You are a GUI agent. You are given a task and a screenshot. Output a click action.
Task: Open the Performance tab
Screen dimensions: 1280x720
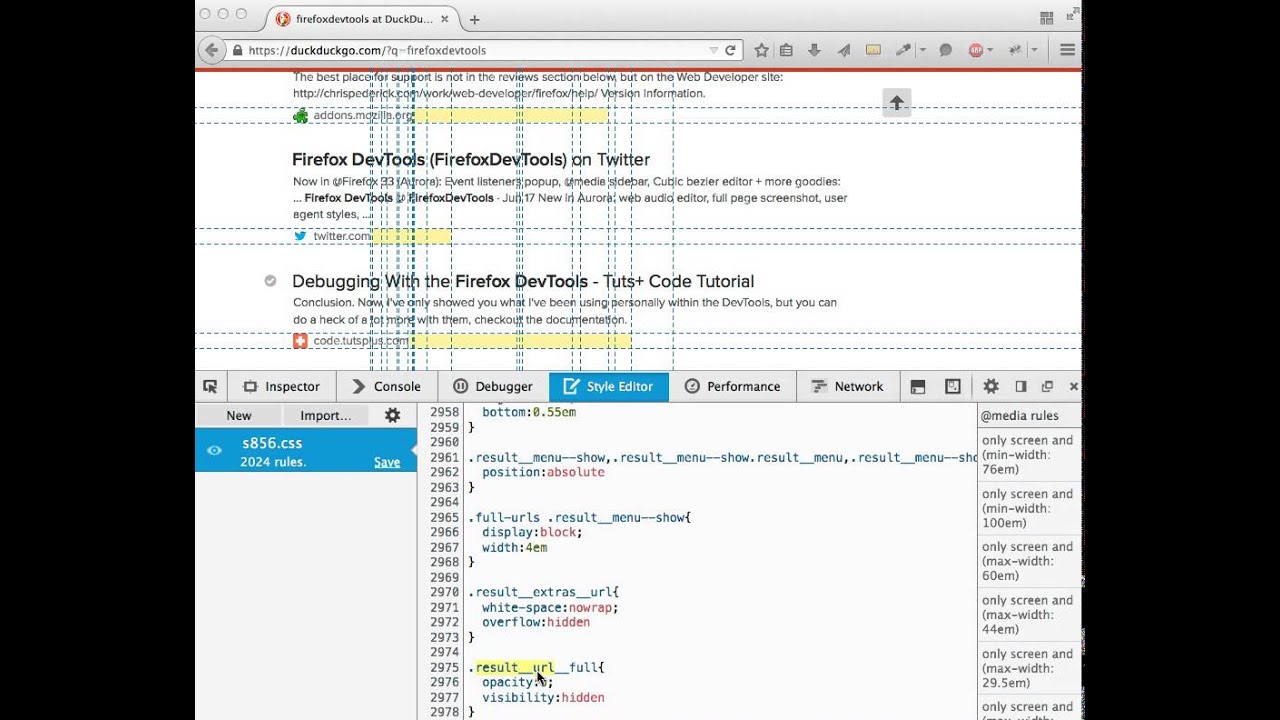732,386
